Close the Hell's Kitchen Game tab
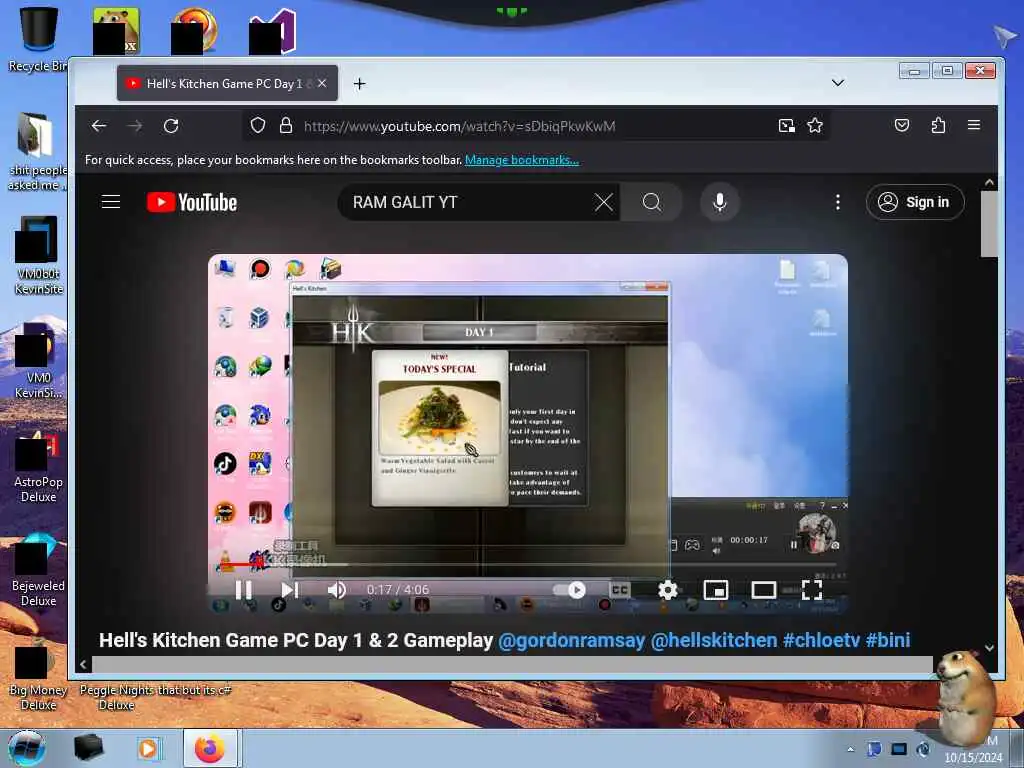Screen dimensions: 1024x768 (322, 84)
